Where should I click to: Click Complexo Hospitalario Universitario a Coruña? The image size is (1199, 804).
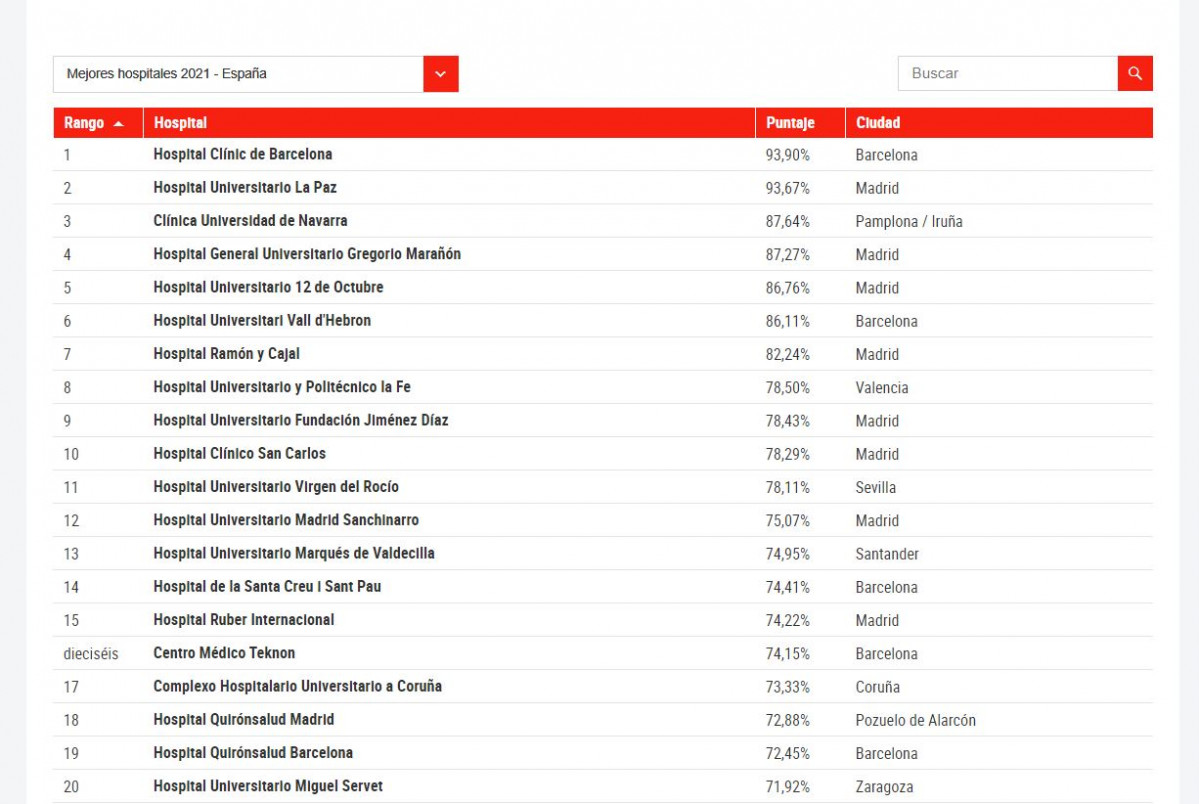click(295, 687)
